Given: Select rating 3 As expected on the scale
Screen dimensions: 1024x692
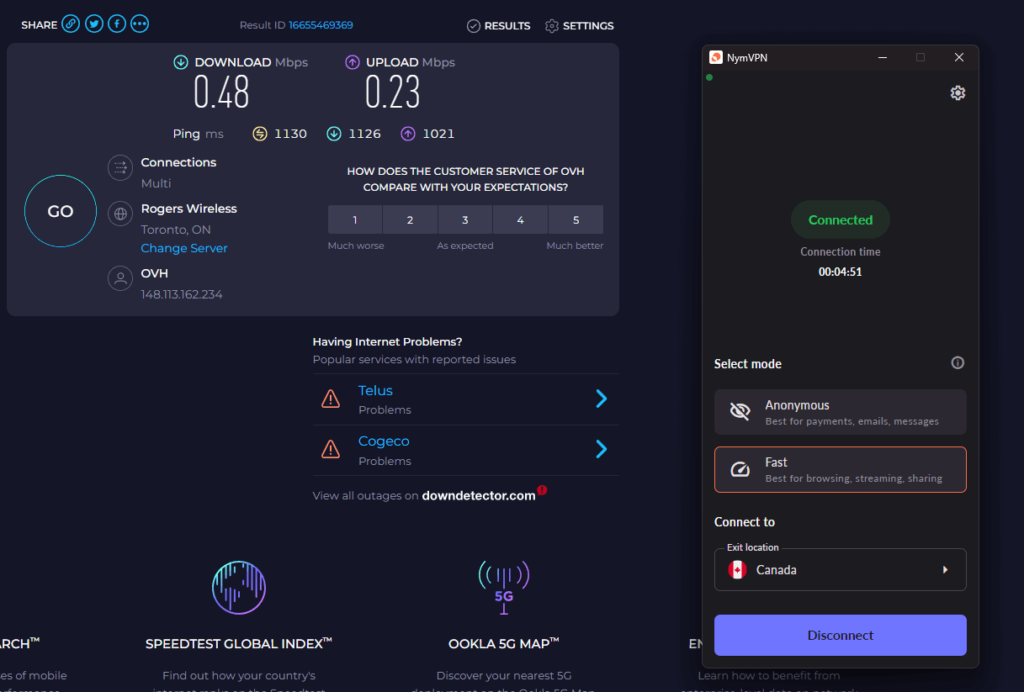Looking at the screenshot, I should click(x=465, y=219).
